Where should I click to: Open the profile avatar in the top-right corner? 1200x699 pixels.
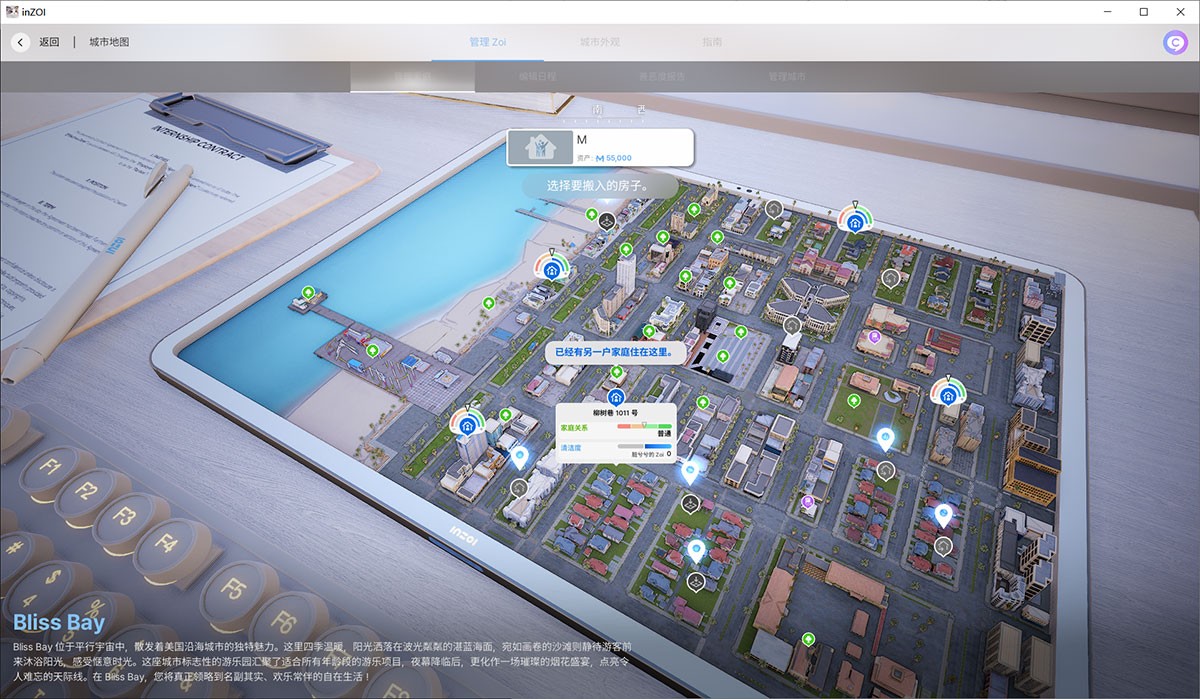pyautogui.click(x=1175, y=42)
